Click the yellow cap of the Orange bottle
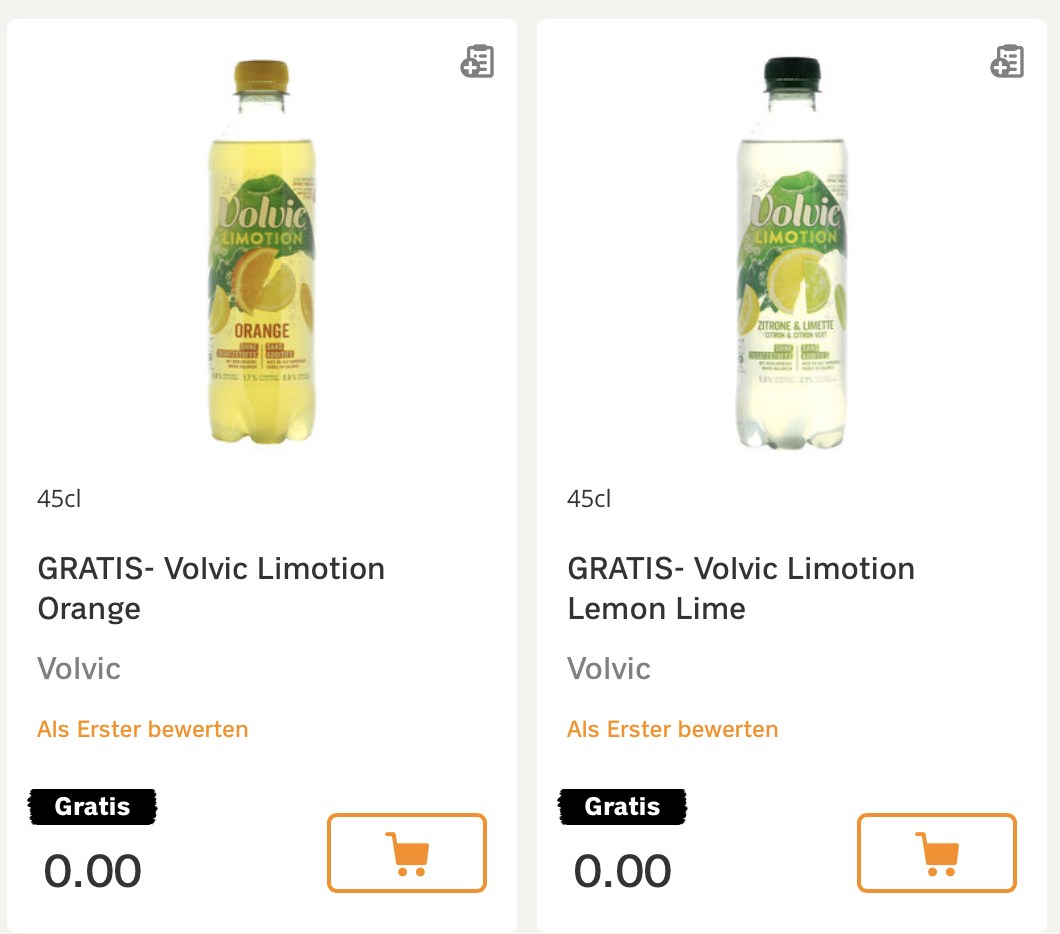This screenshot has height=934, width=1060. click(x=261, y=73)
